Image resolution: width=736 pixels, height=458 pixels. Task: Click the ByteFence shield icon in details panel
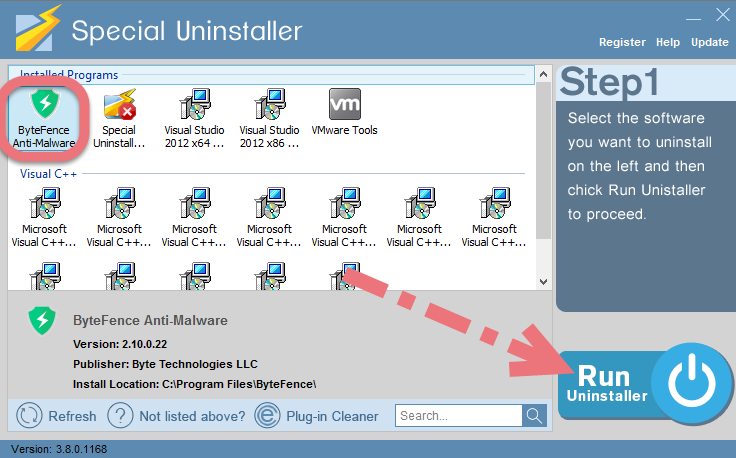click(42, 321)
